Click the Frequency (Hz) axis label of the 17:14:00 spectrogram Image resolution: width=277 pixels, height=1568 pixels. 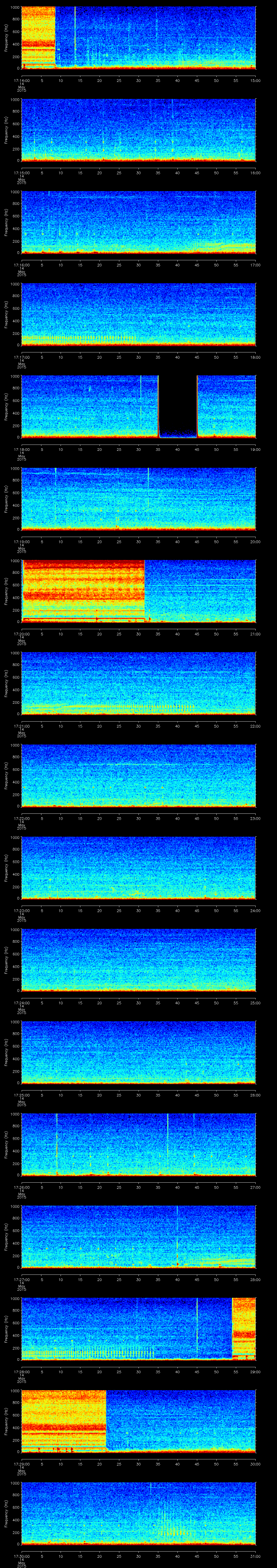pyautogui.click(x=6, y=38)
